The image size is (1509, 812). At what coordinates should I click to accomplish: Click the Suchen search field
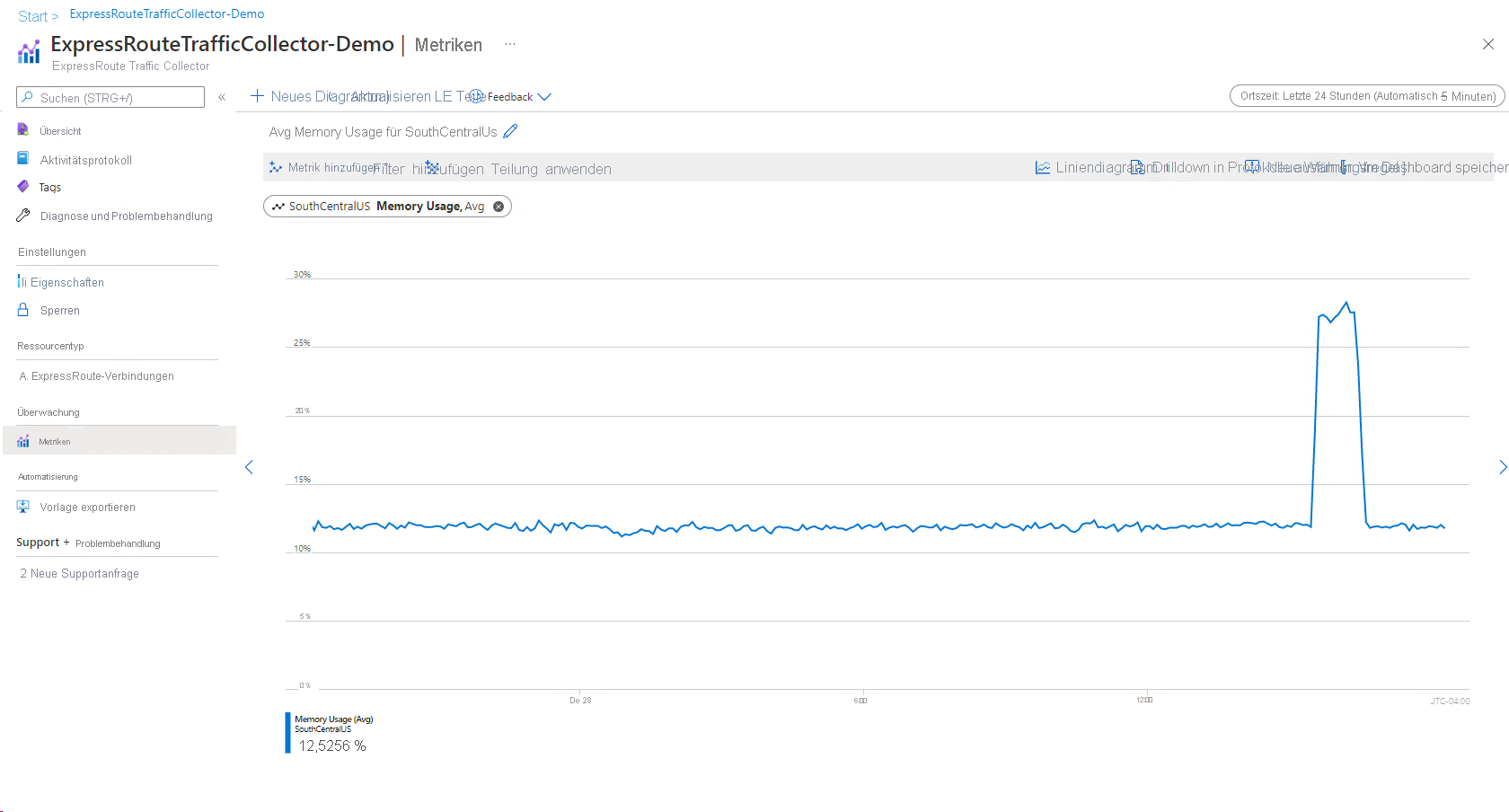[110, 97]
